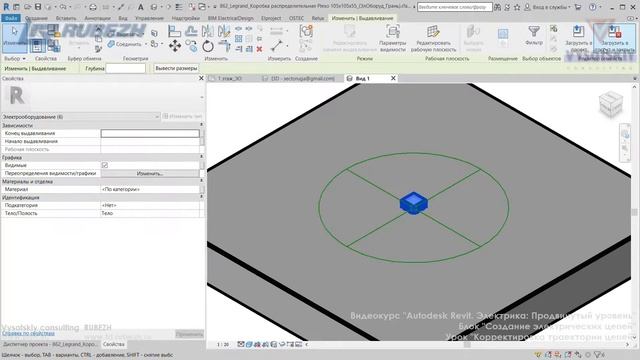The width and height of the screenshot is (640, 360).
Task: Open the Annotate (Аннотации) ribbon tab
Action: 97,18
